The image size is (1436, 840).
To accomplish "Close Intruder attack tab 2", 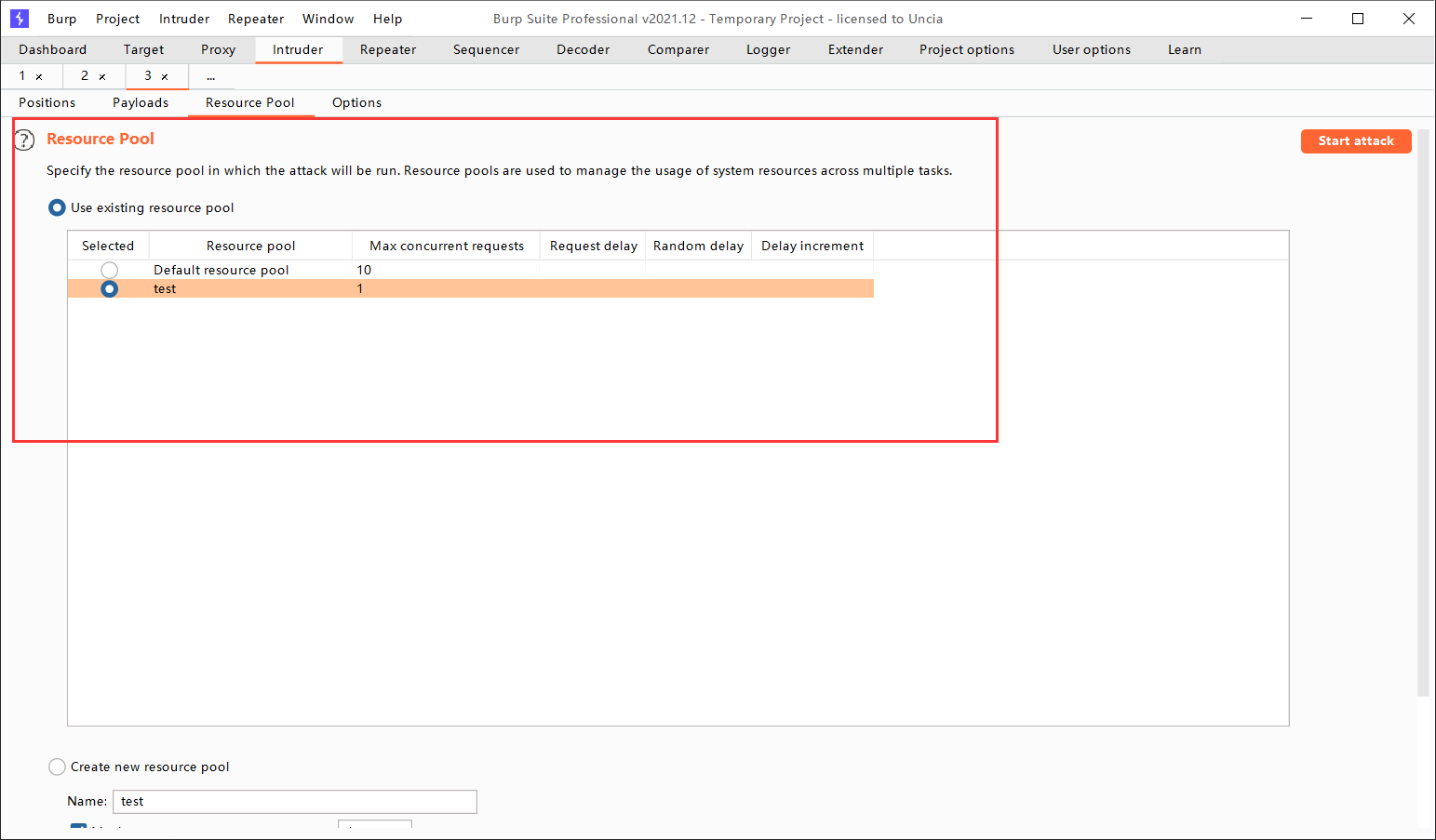I will (x=102, y=77).
